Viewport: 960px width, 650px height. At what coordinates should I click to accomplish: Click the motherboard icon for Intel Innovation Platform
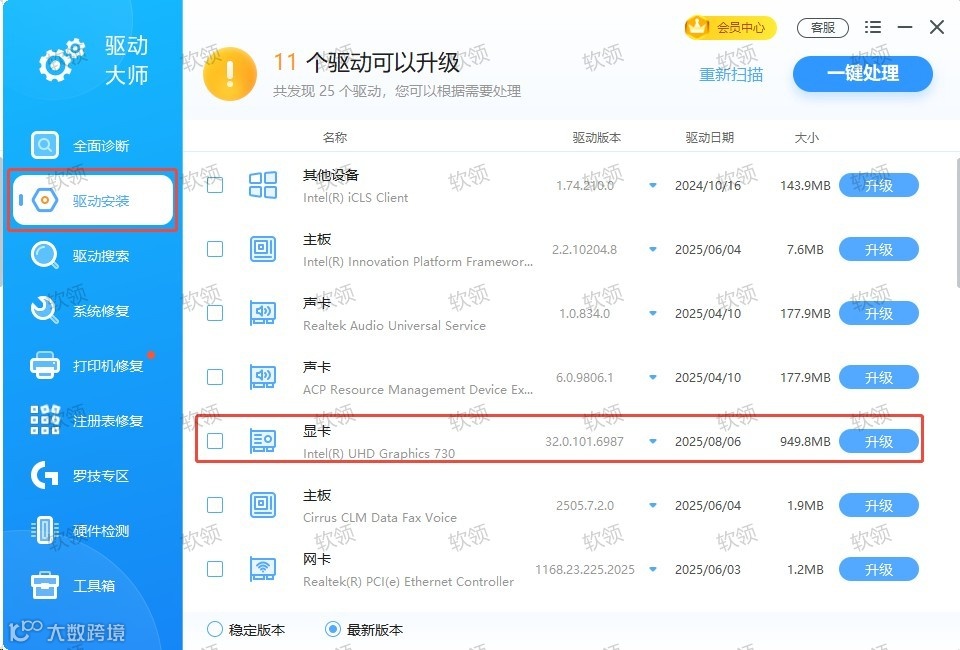coord(263,249)
